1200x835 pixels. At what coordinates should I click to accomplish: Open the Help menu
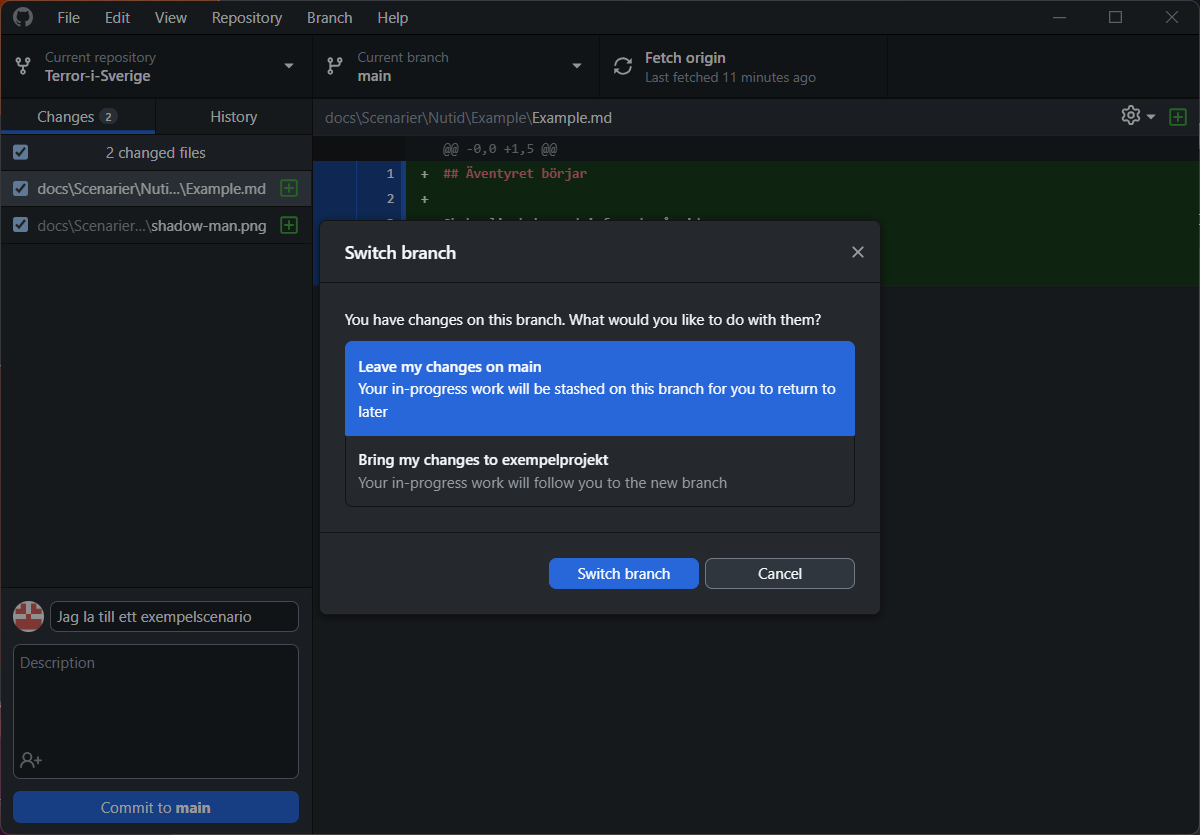point(393,17)
